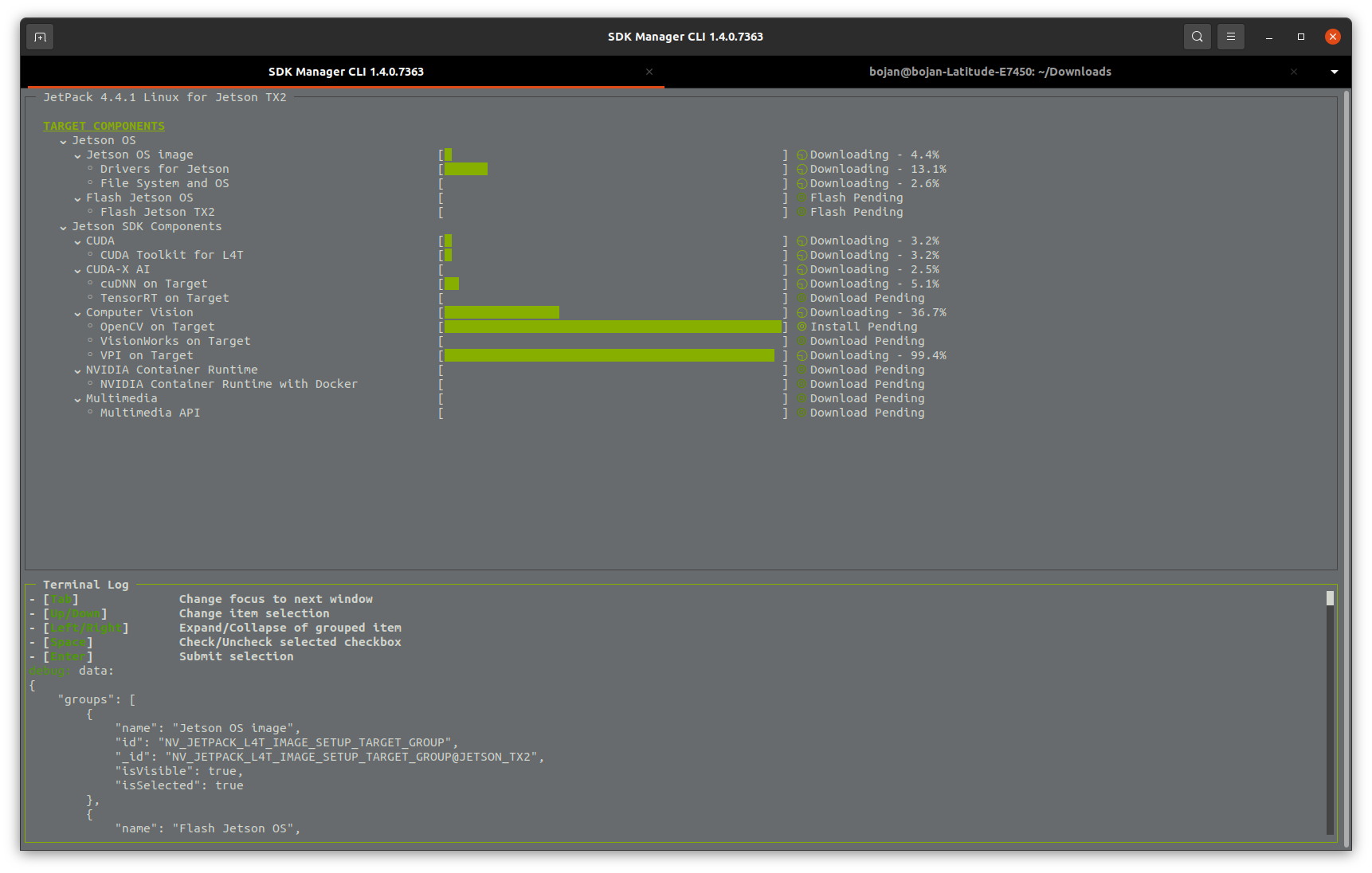
Task: Switch to the Downloads terminal tab
Action: coord(990,72)
